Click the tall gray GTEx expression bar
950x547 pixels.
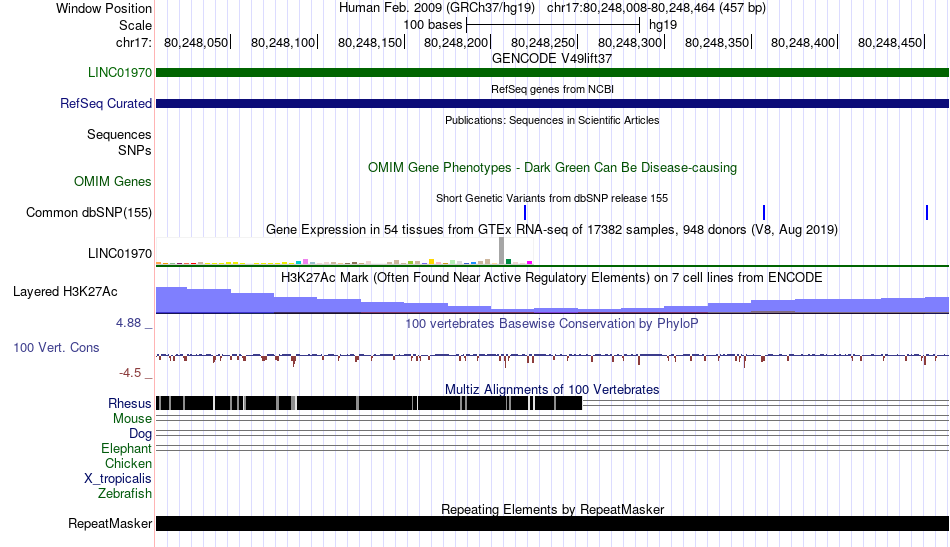501,251
